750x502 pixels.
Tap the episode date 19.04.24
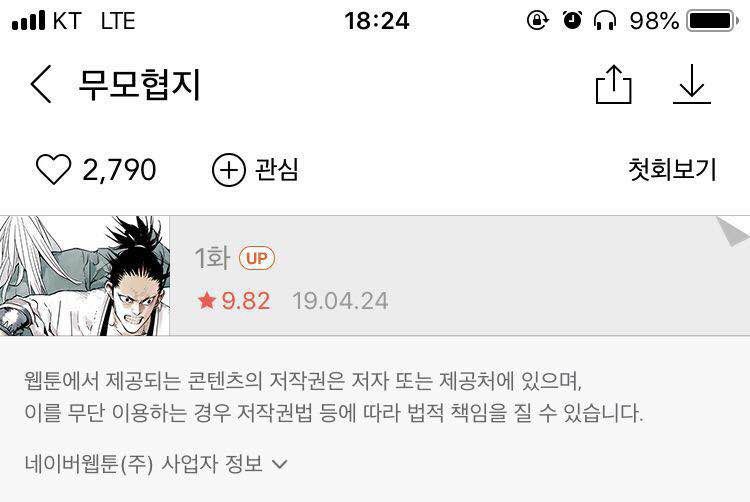click(340, 301)
